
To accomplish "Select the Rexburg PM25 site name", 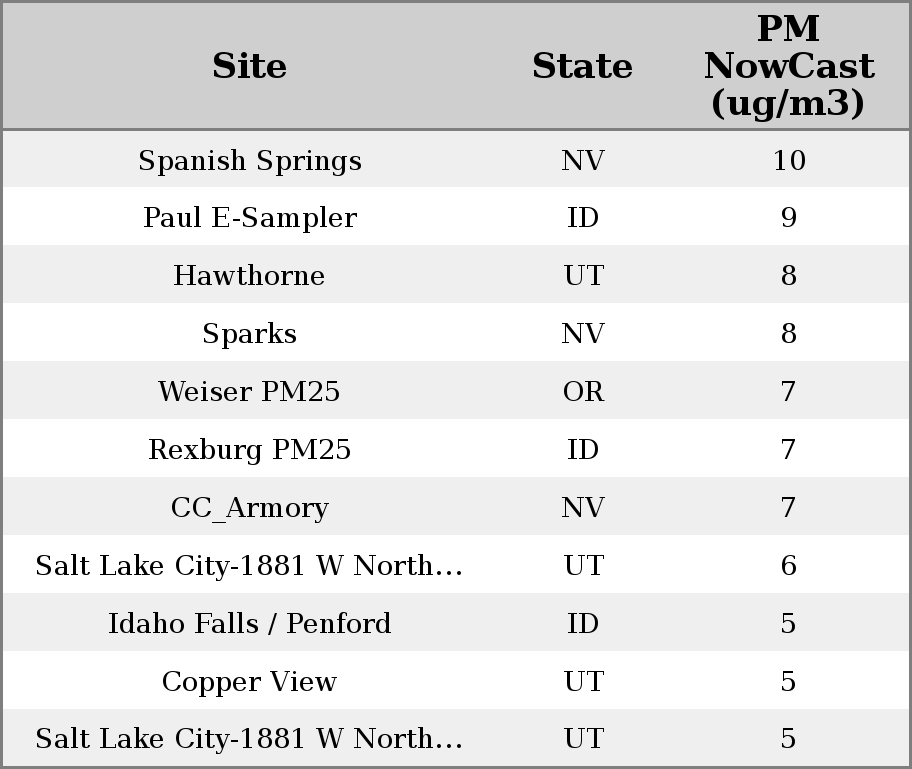I will pyautogui.click(x=249, y=450).
